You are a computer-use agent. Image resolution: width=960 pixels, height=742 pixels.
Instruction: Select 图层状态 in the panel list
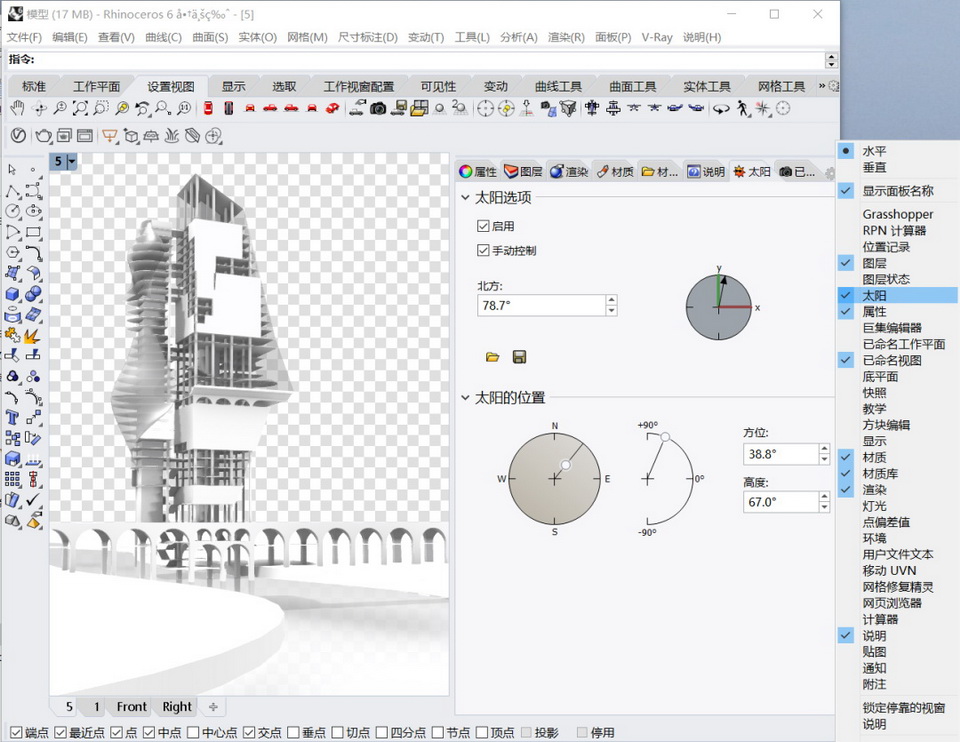[886, 279]
